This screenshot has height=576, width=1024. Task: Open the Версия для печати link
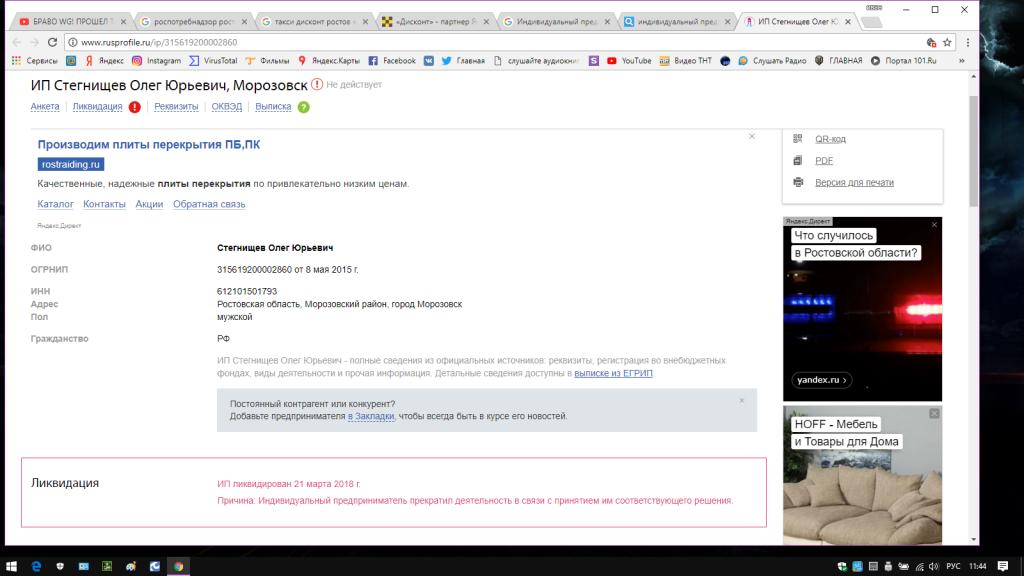click(854, 183)
